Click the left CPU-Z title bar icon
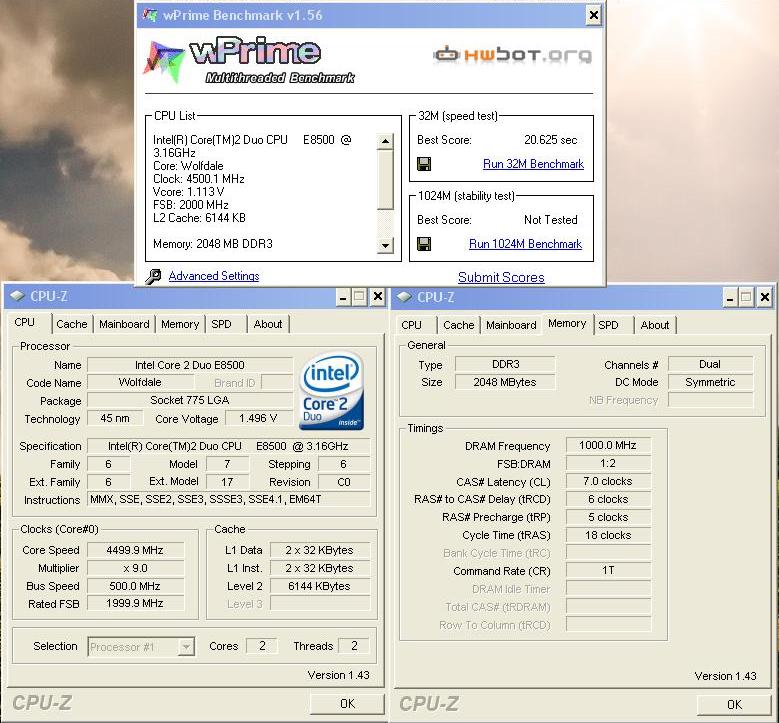The width and height of the screenshot is (779, 723). tap(17, 296)
